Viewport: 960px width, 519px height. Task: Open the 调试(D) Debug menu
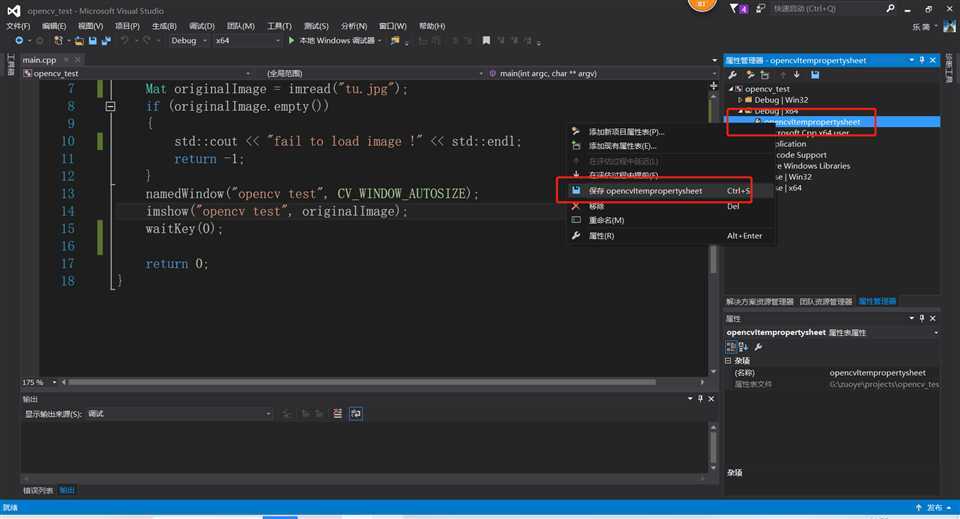point(201,26)
